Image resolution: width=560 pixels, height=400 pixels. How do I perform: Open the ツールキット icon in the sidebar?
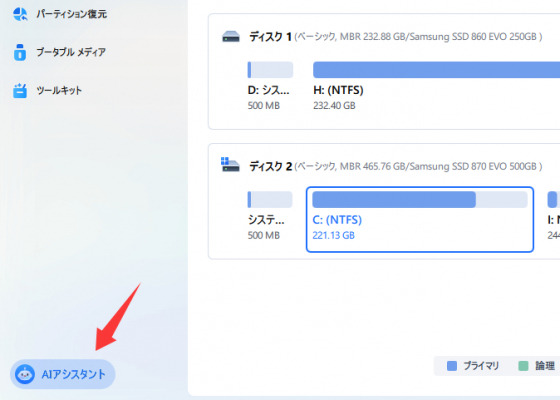click(x=20, y=90)
